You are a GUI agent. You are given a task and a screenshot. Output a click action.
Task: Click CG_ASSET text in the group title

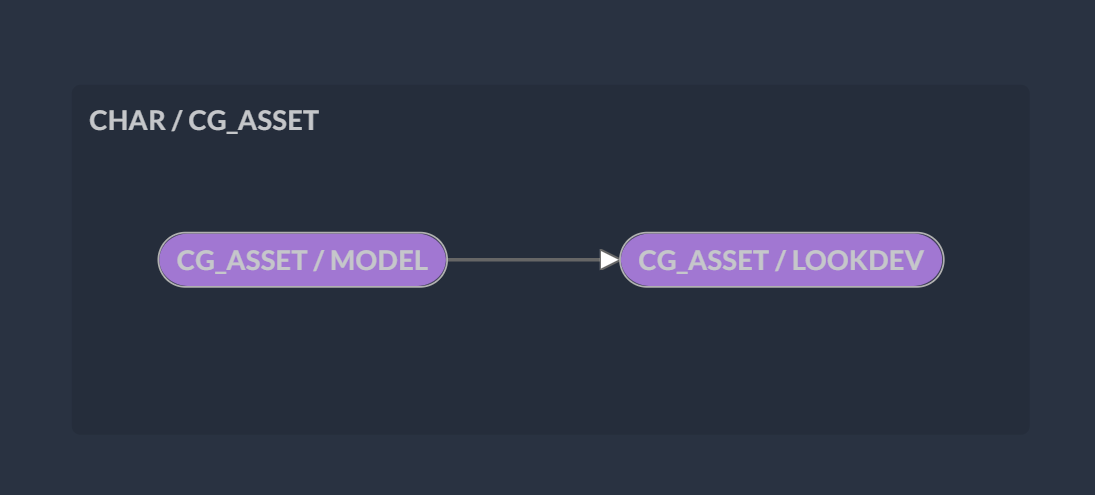tap(253, 121)
